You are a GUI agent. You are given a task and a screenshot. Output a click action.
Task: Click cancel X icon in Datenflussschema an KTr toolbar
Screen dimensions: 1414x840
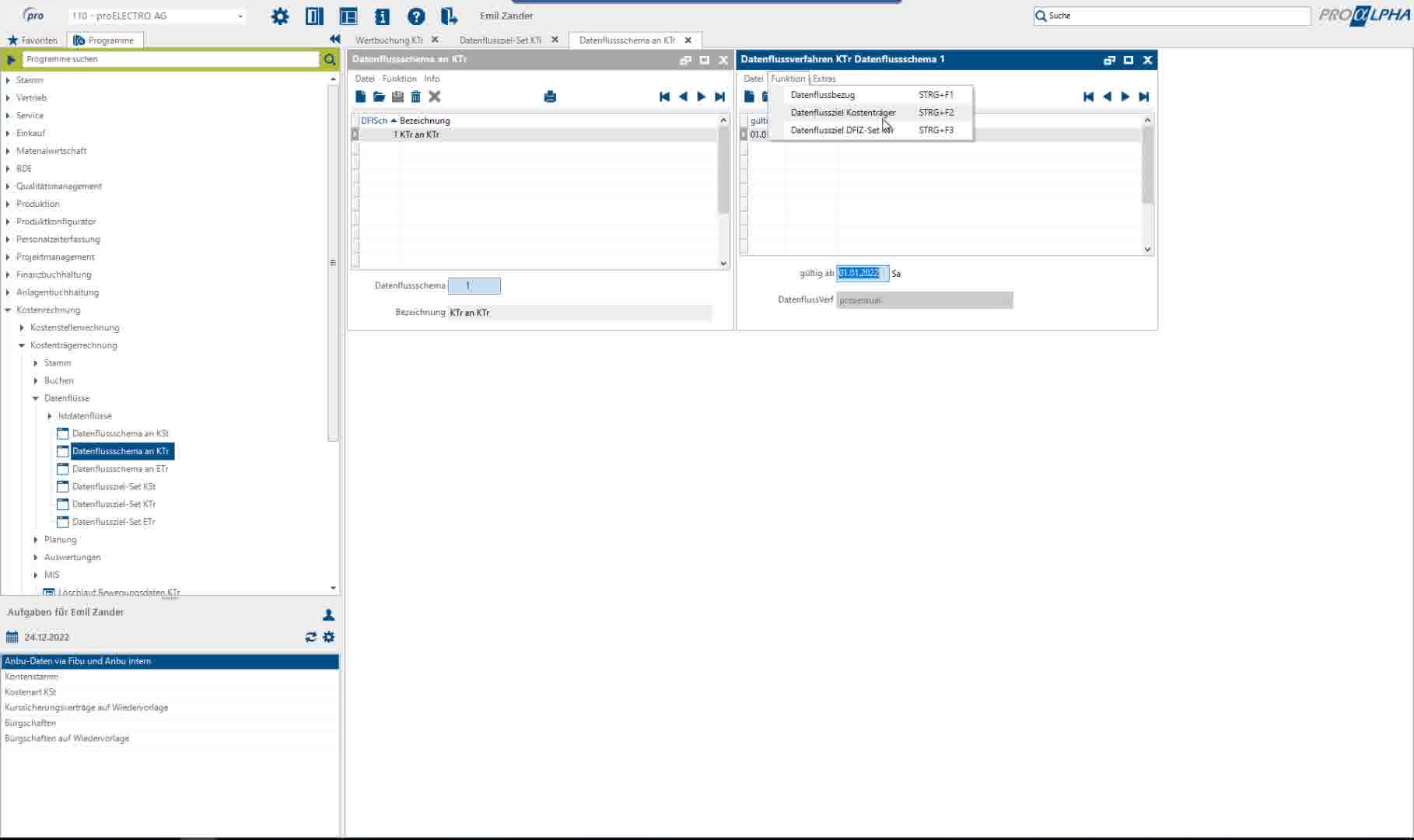435,96
